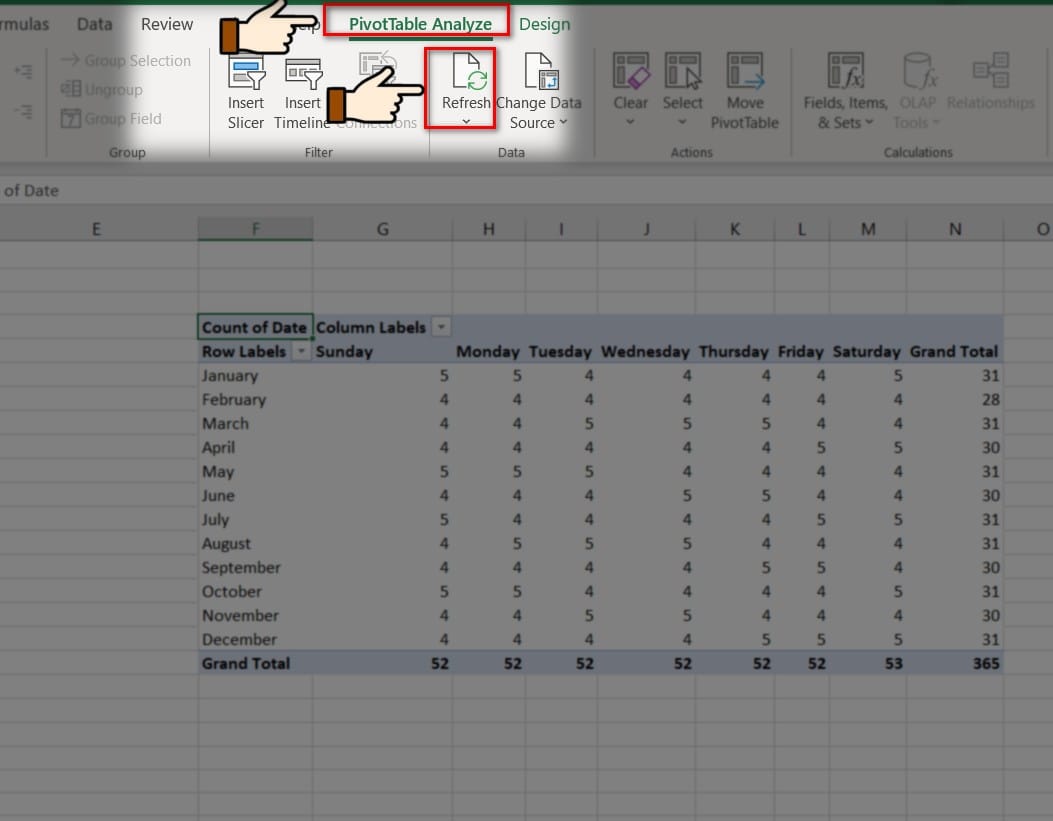1053x821 pixels.
Task: Click the Group Selection command
Action: pos(126,60)
